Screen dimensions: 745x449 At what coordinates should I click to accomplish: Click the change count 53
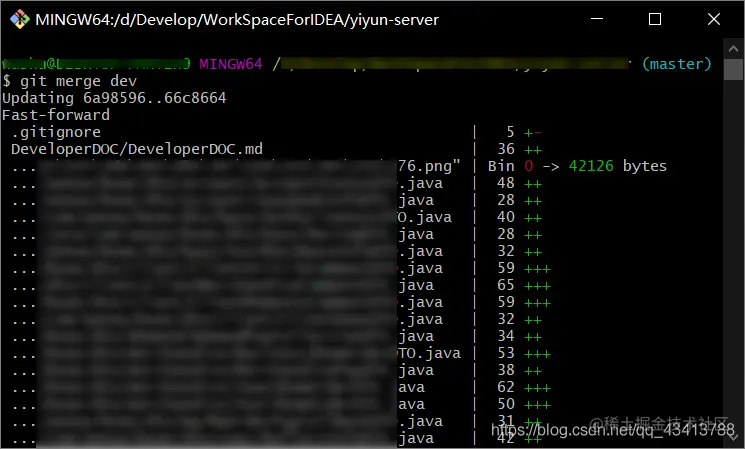click(x=506, y=353)
